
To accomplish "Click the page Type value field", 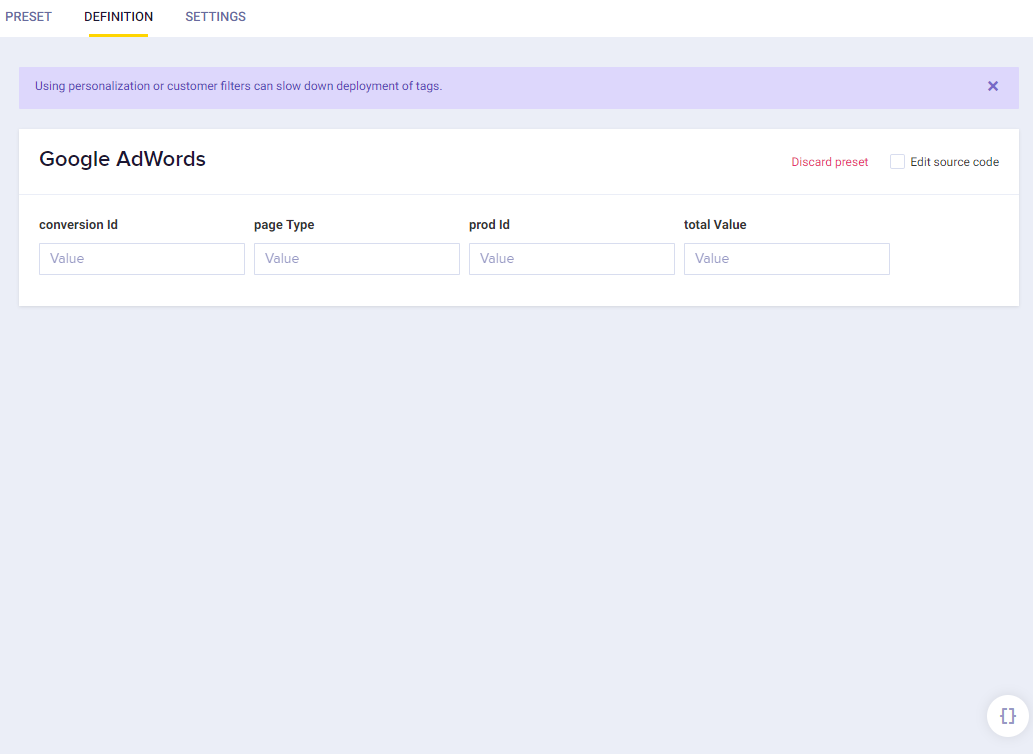I will pos(356,259).
